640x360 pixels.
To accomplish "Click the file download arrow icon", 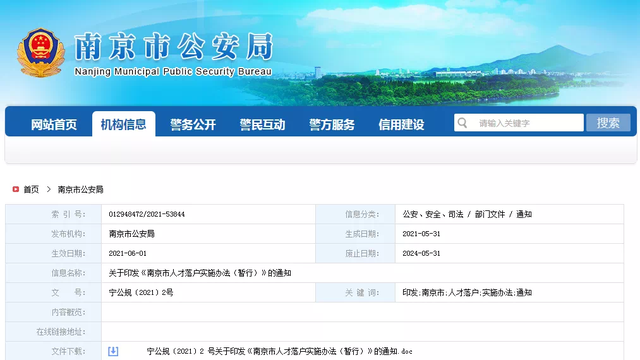I will (113, 351).
